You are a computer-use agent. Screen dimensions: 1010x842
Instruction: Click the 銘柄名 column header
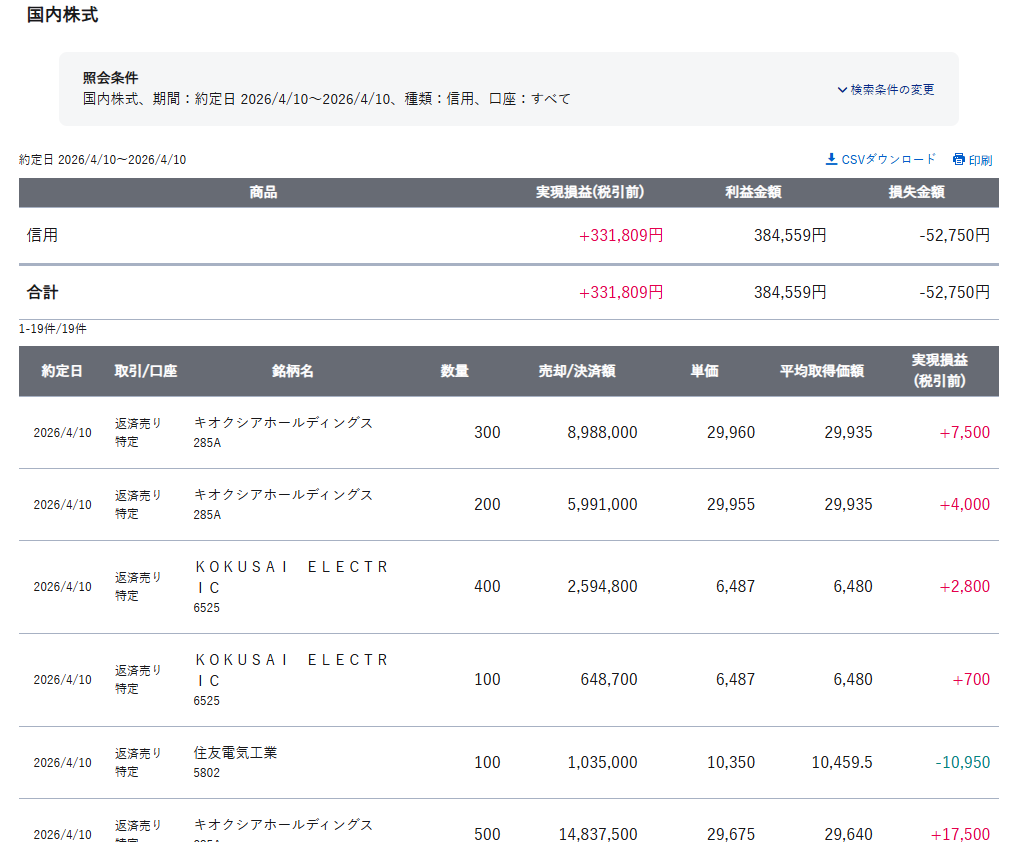tap(293, 371)
